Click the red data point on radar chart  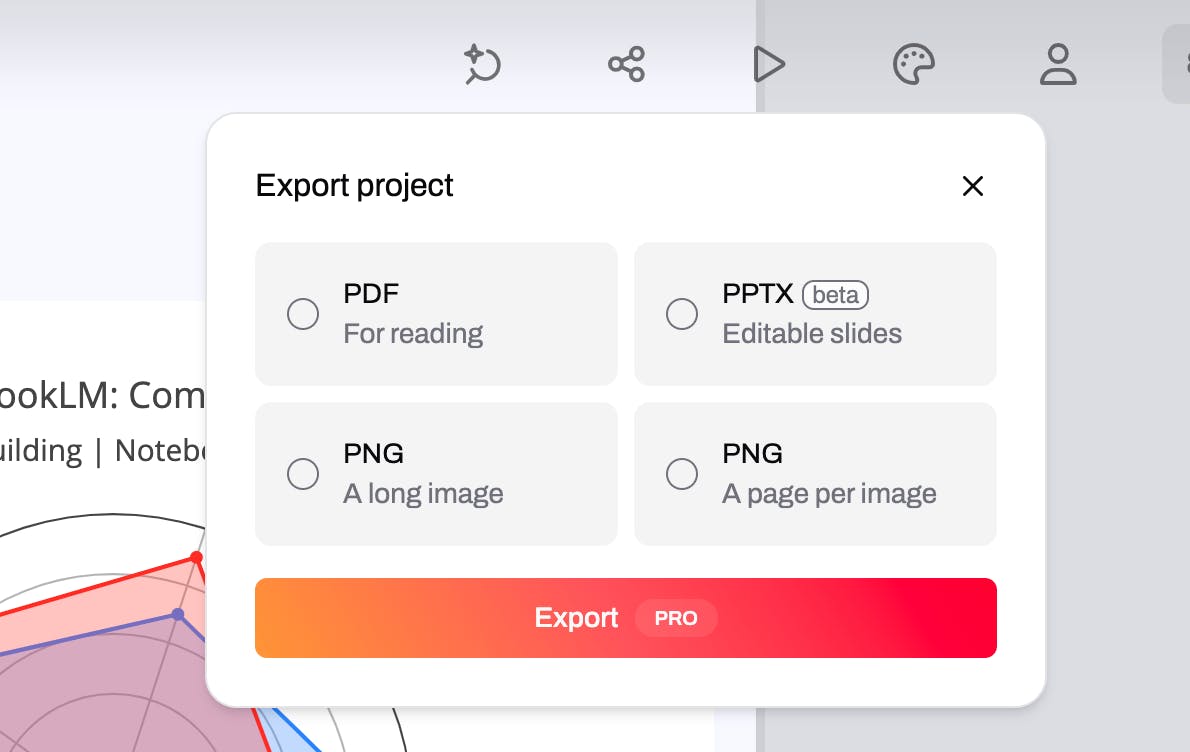click(x=196, y=557)
